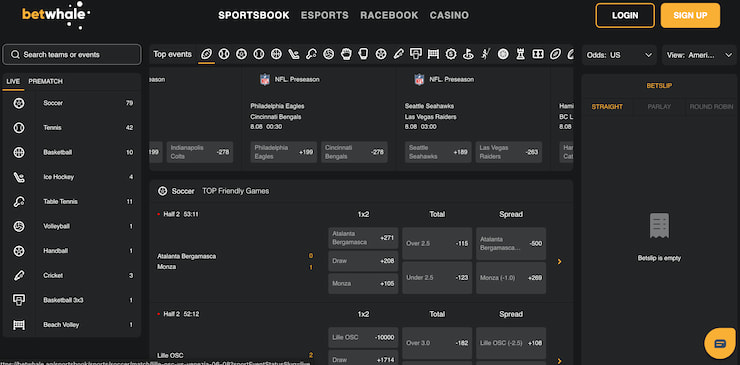The image size is (740, 365).
Task: Open Soccer in the live sports sidebar
Action: (72, 103)
